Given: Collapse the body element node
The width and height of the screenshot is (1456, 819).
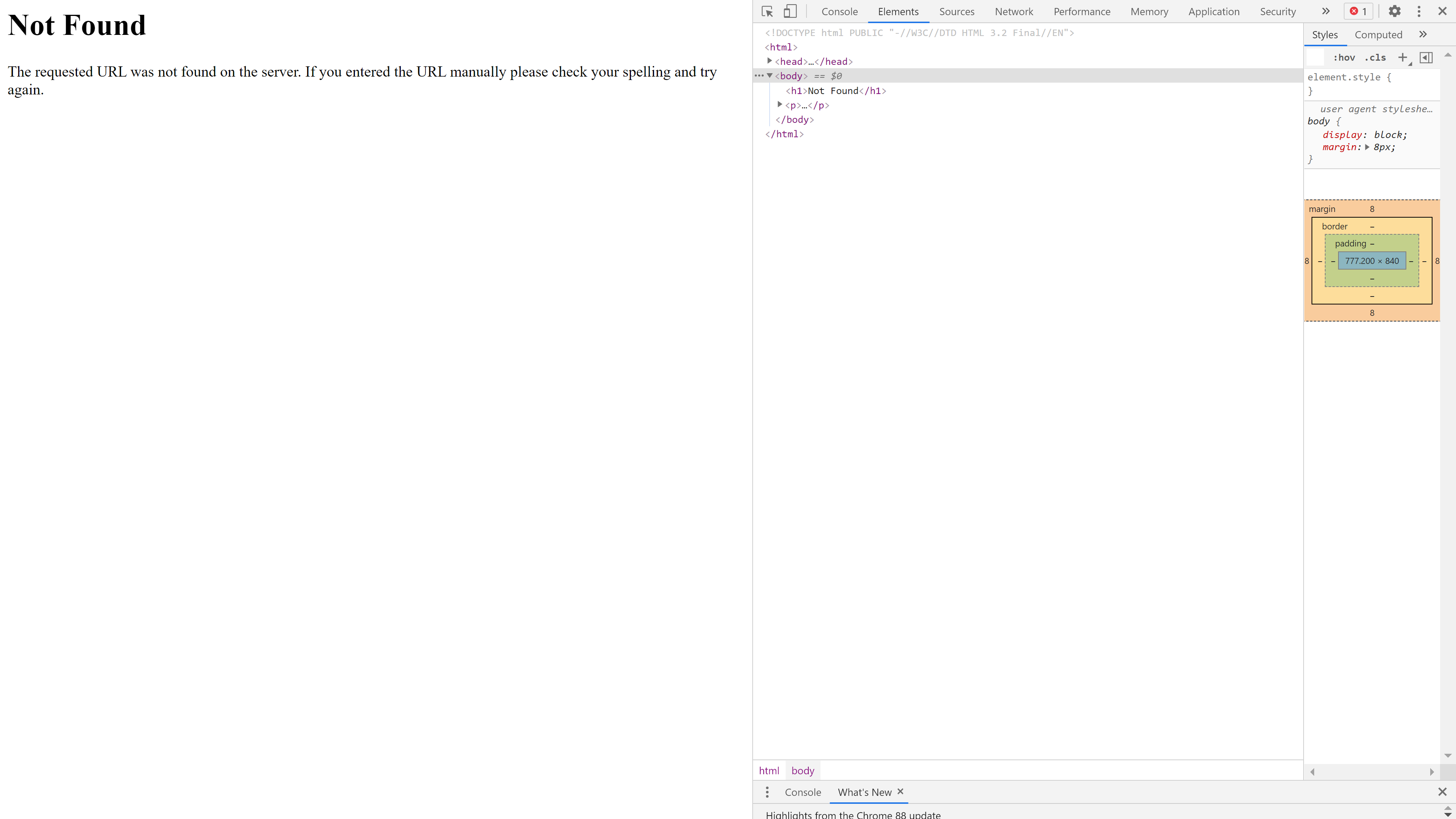Looking at the screenshot, I should click(x=769, y=76).
